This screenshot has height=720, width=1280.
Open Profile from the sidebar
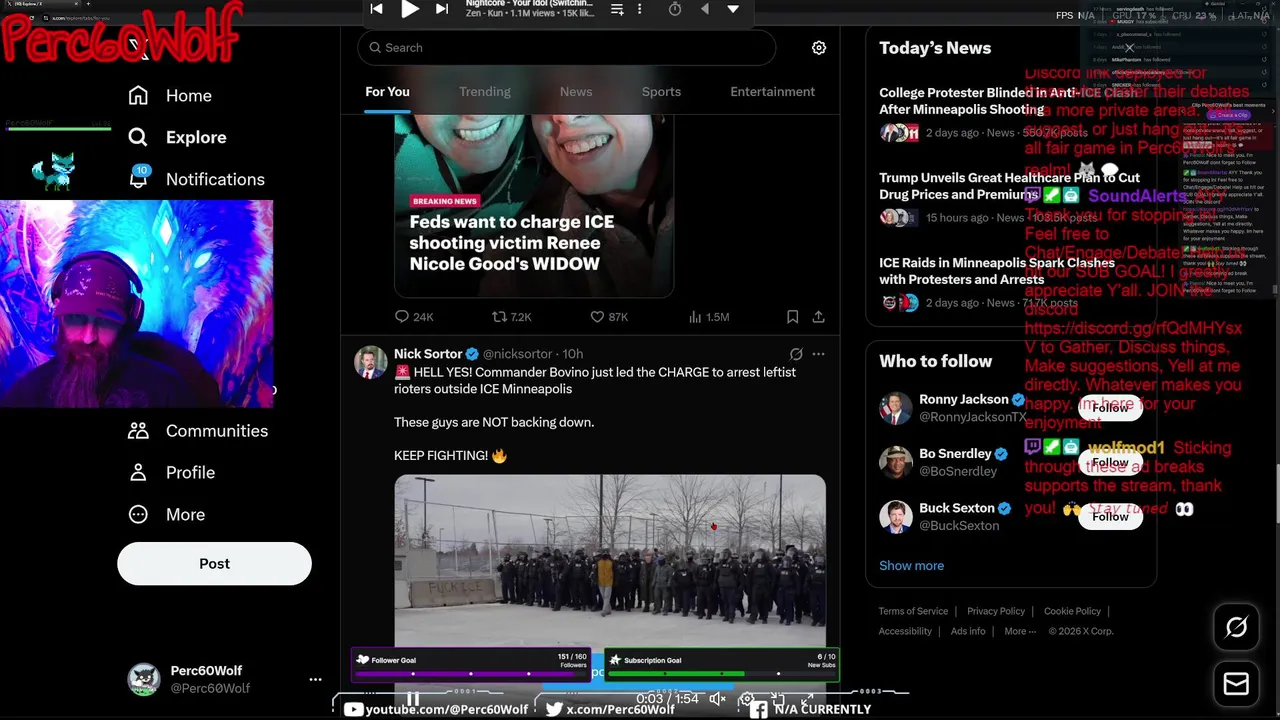(x=171, y=472)
